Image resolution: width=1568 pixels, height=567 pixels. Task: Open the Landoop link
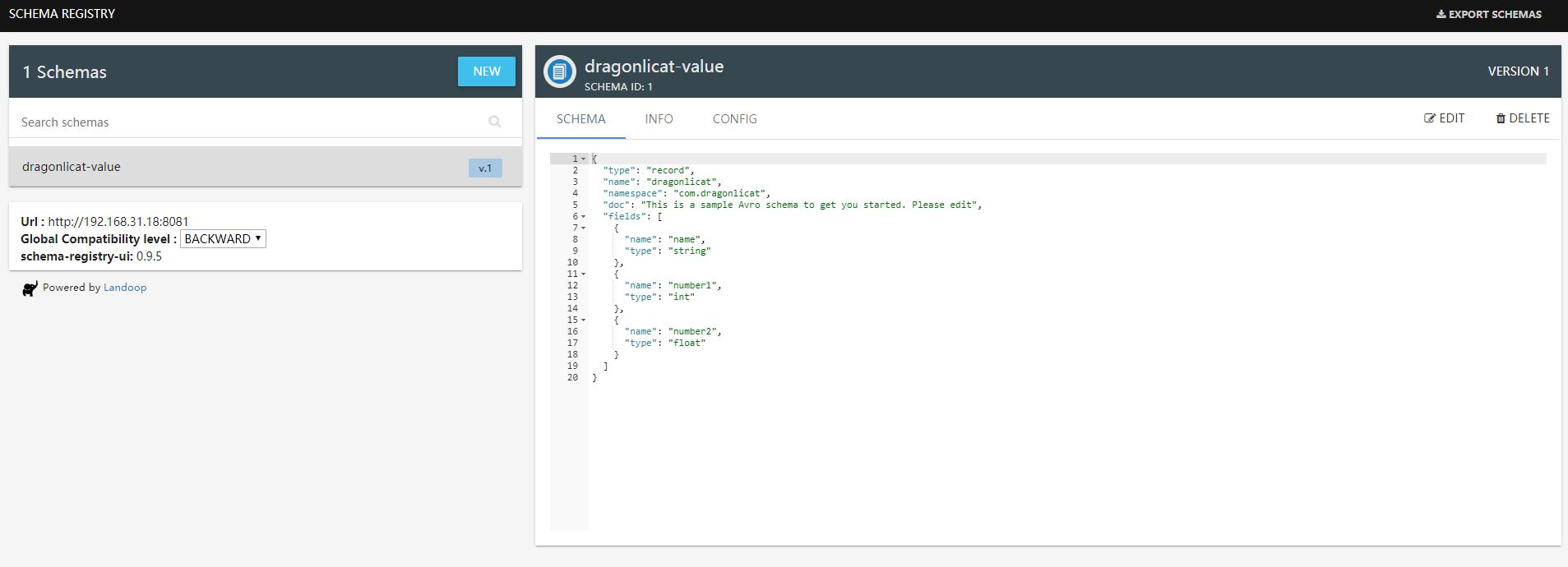(125, 288)
